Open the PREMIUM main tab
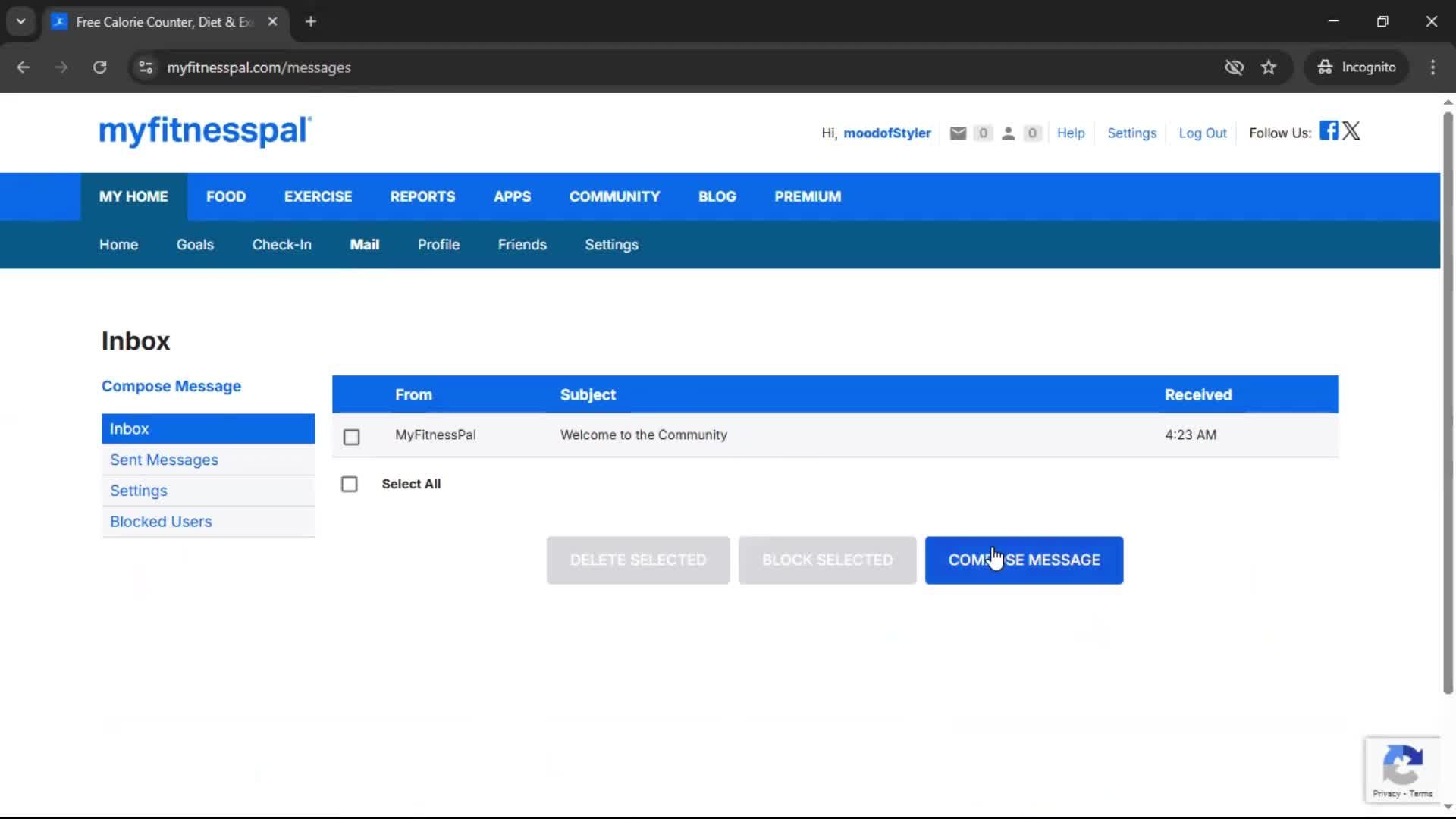The image size is (1456, 819). (x=808, y=196)
